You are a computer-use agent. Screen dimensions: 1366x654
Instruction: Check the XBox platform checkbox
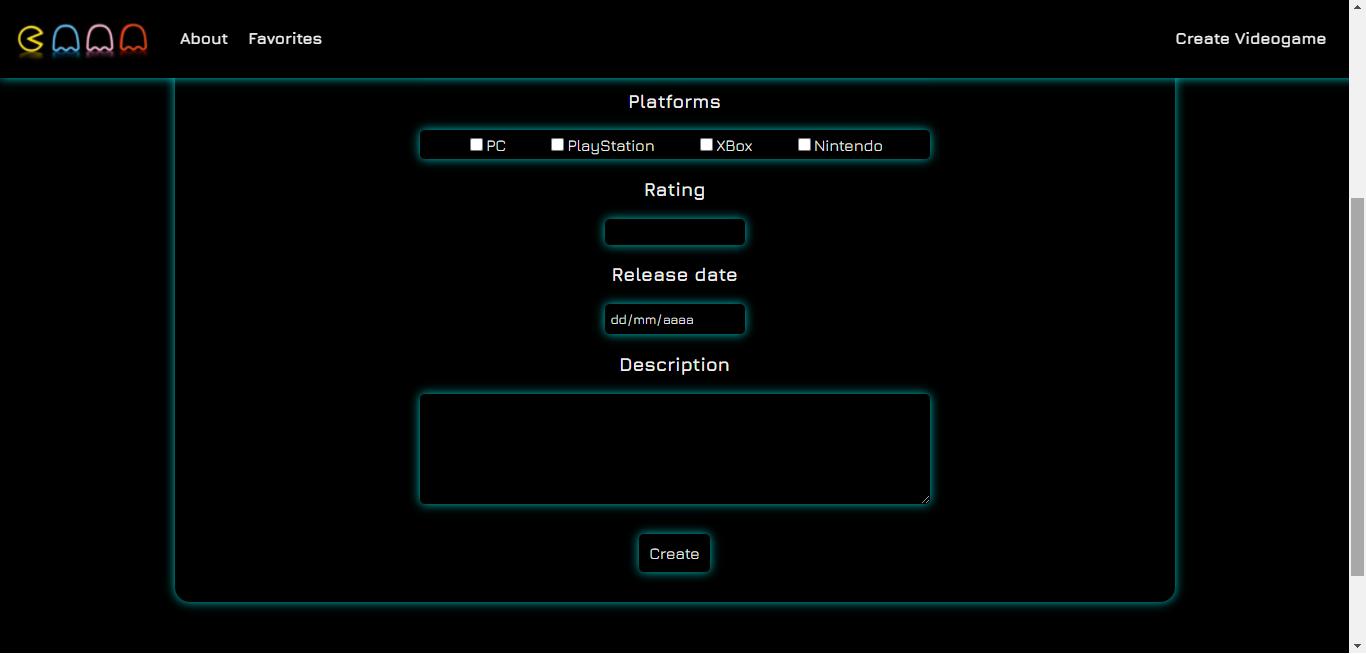click(x=706, y=145)
